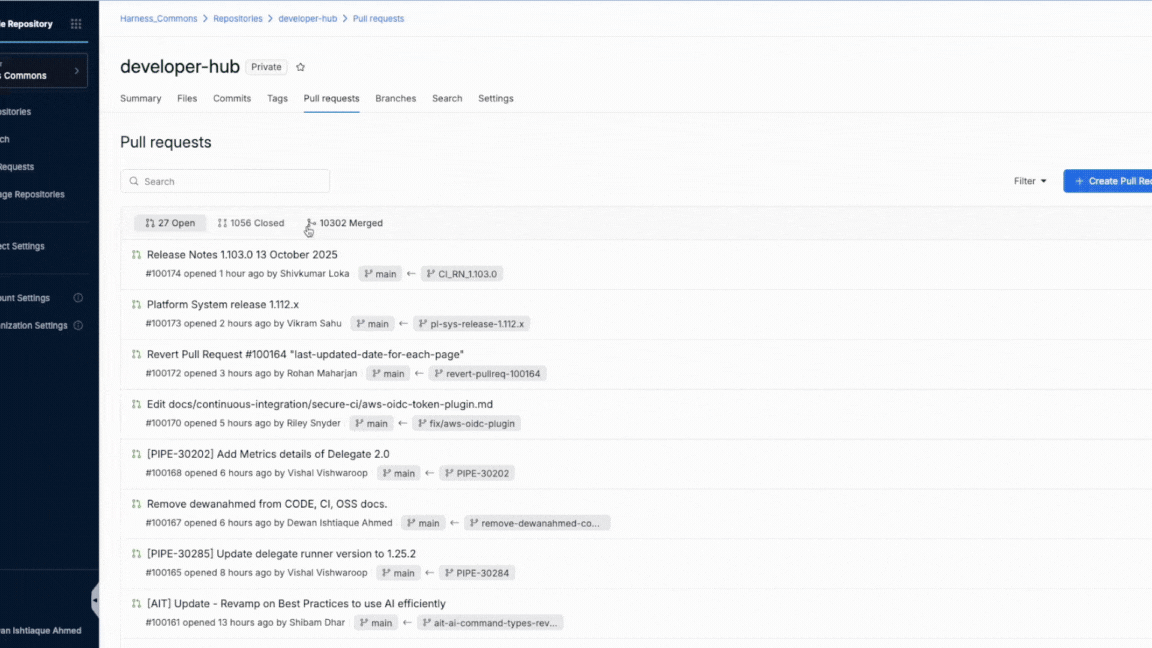Image resolution: width=1152 pixels, height=648 pixels.
Task: Open Organization Settings in sidebar
Action: tap(34, 325)
